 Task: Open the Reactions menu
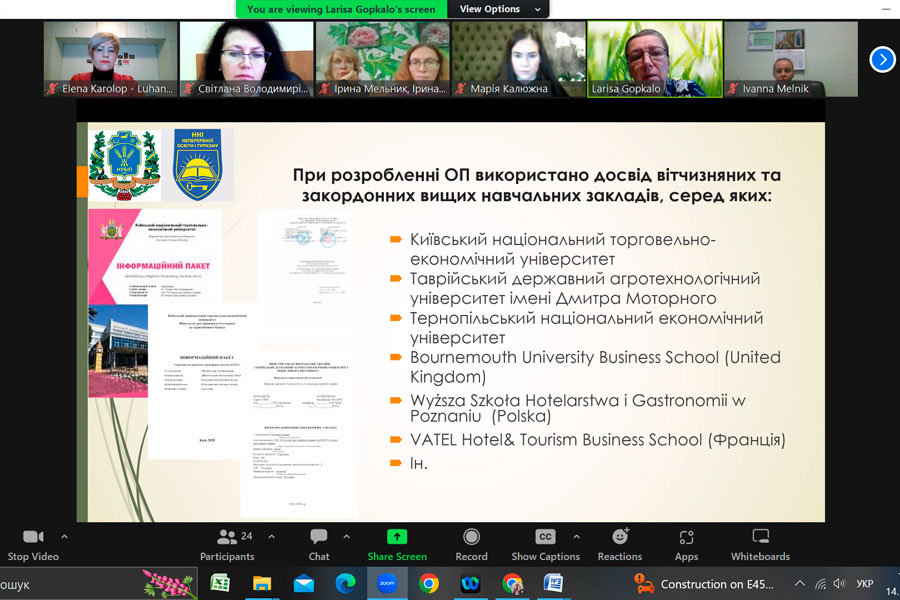coord(620,538)
